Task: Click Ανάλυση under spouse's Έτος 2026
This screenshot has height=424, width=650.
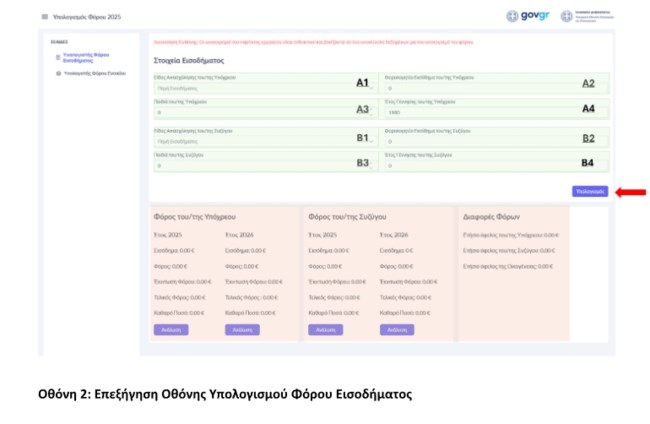Action: [396, 329]
